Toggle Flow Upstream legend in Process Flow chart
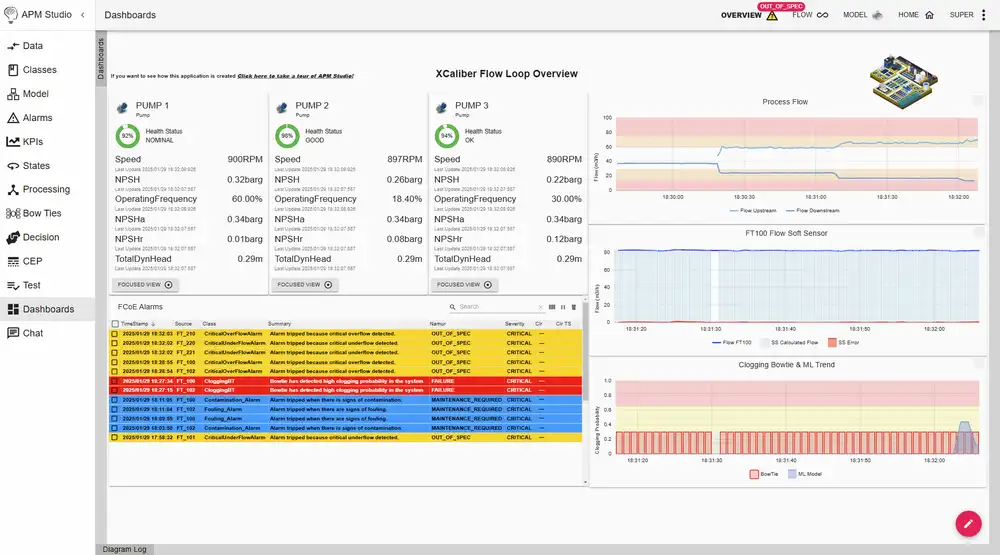Screen dimensions: 1000x555 tap(753, 211)
